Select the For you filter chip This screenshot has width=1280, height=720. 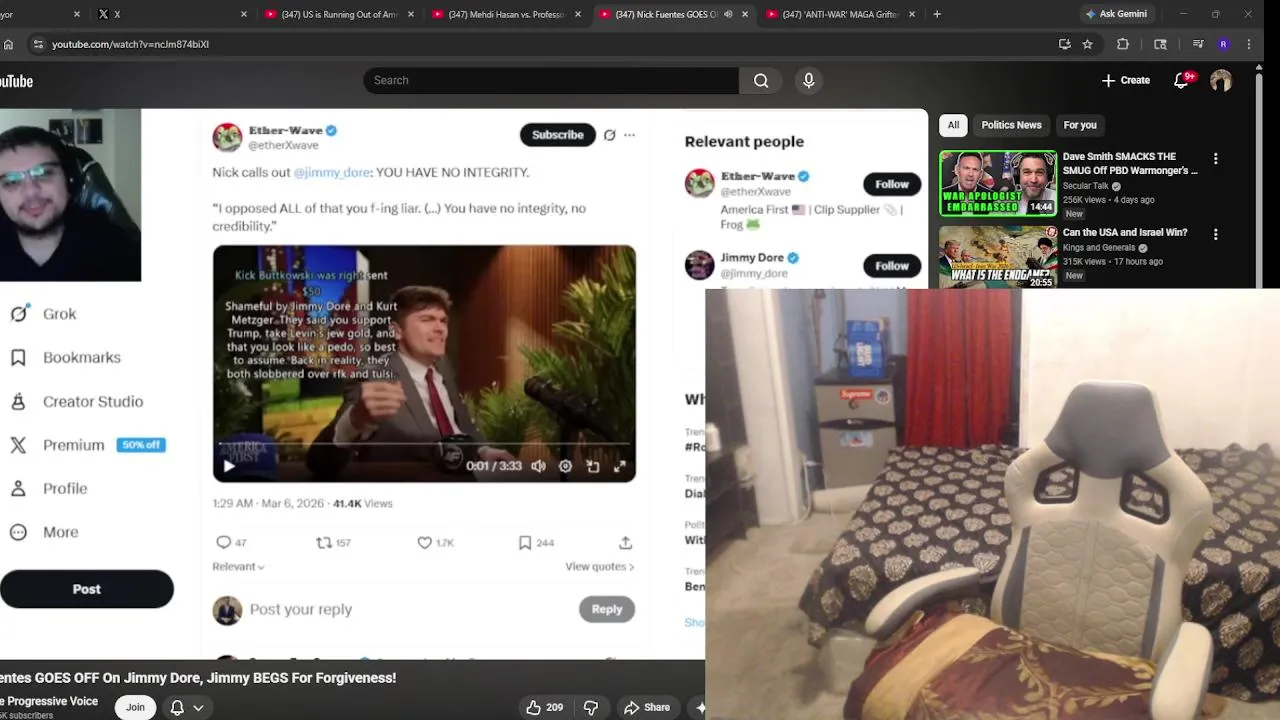(x=1080, y=125)
